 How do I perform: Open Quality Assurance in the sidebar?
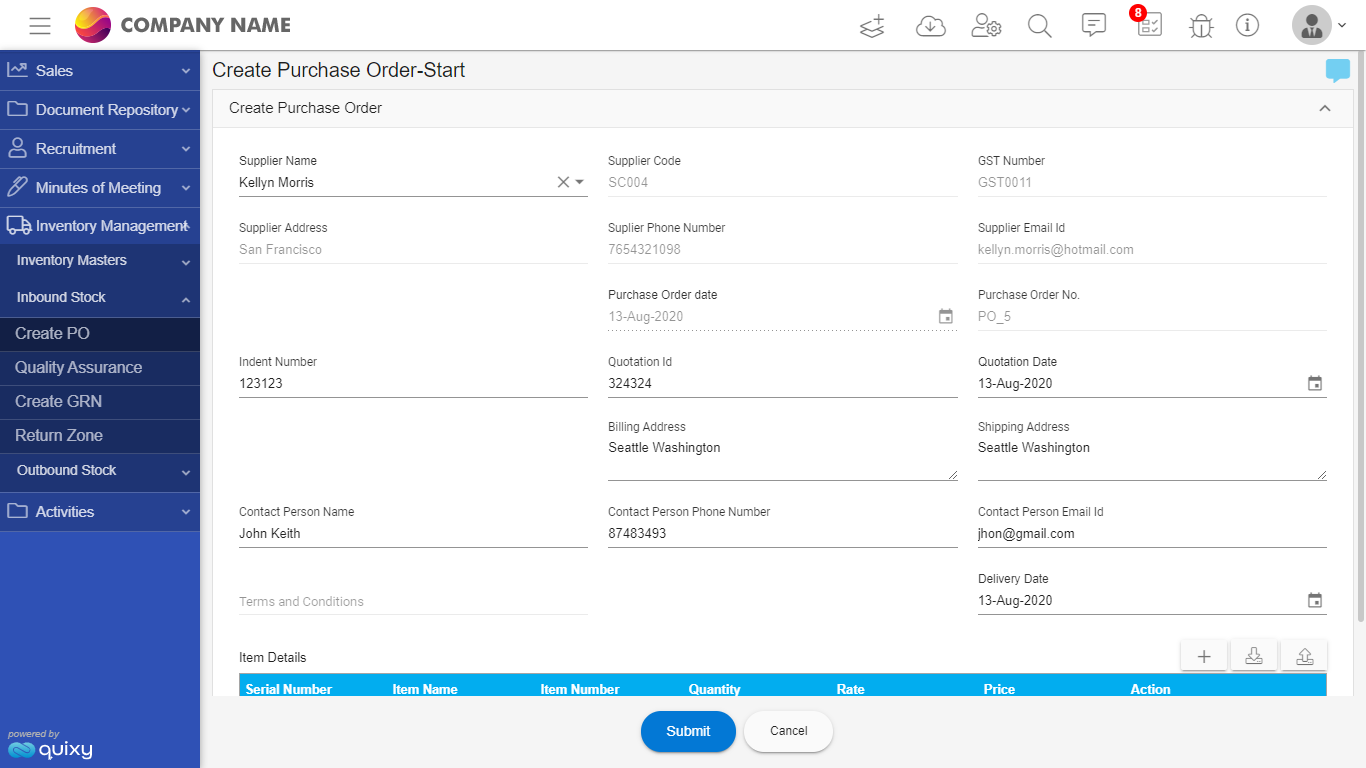click(100, 368)
